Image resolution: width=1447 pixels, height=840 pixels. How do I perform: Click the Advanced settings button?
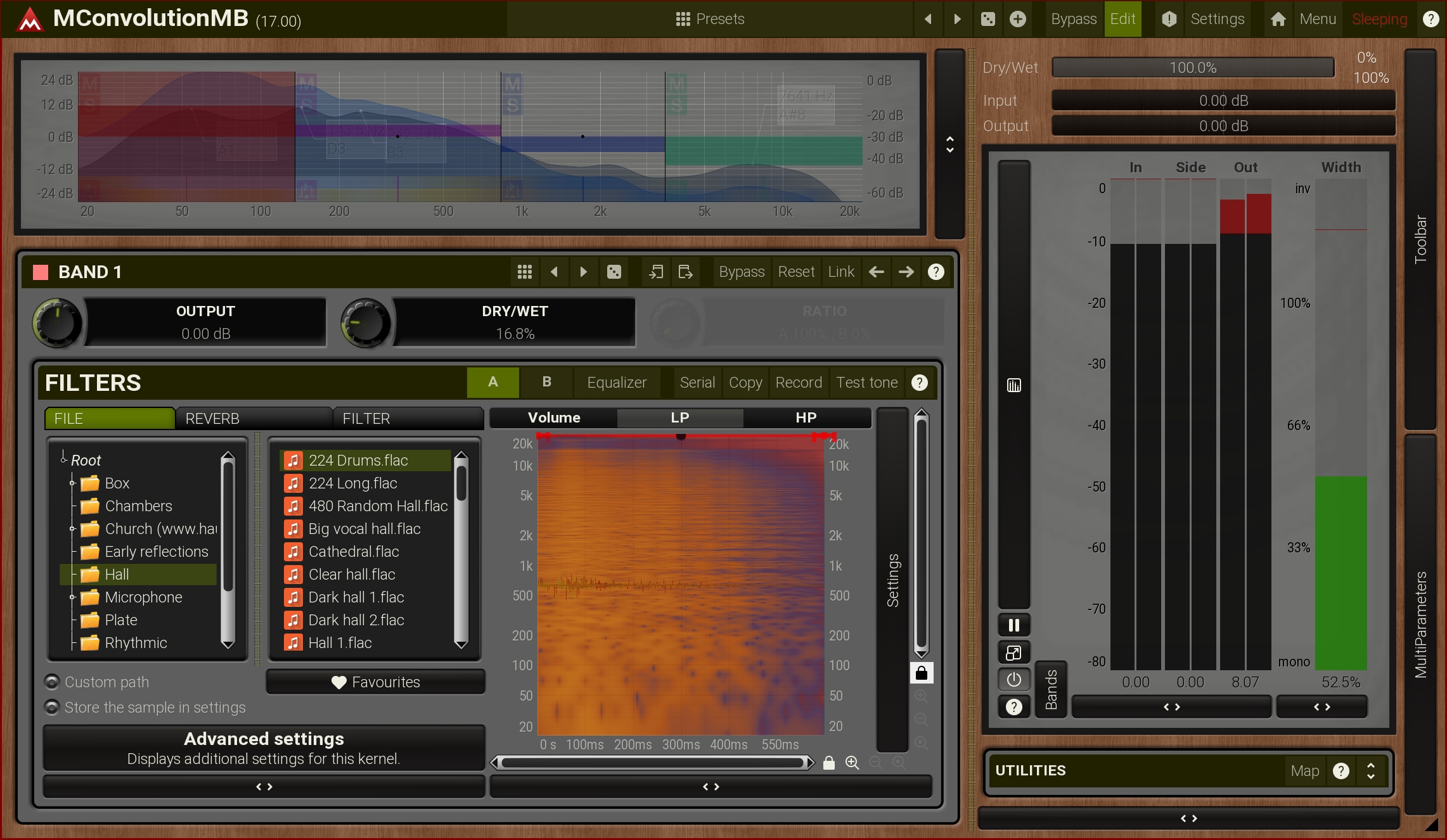point(264,748)
